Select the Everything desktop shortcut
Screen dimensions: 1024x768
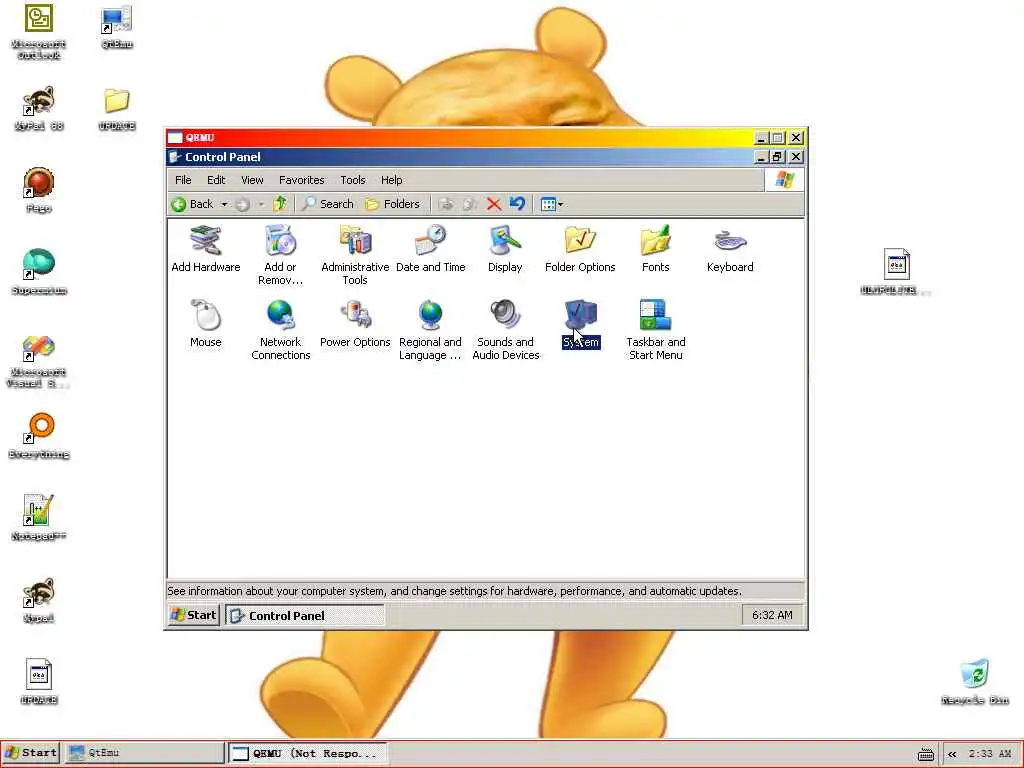(x=39, y=436)
